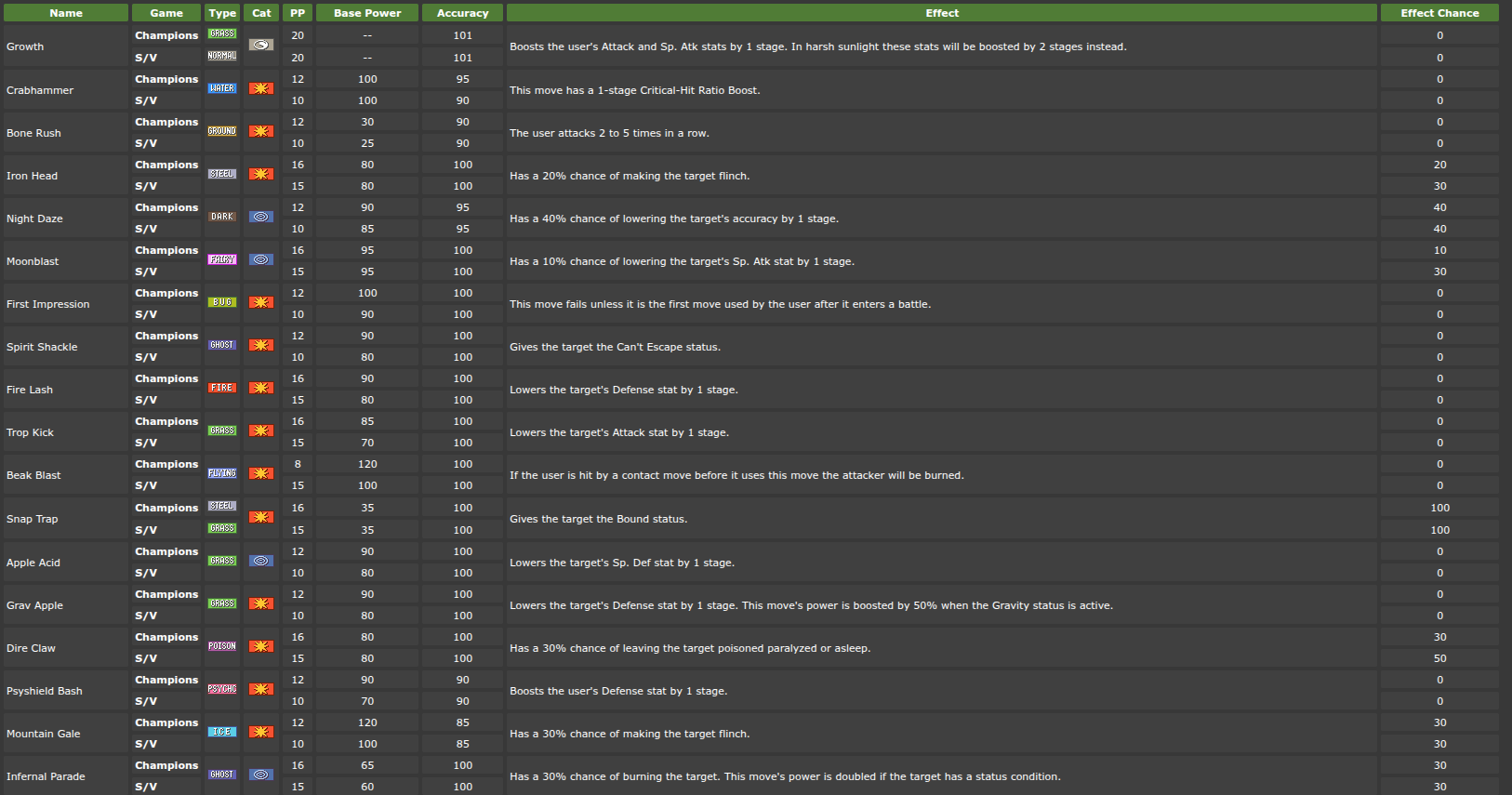Click Mountain Gale's Ice type icon

coord(222,732)
